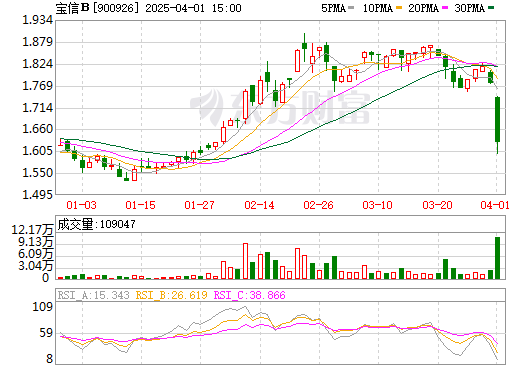Screen dimensions: 520x365
Task: Click the 成交量:109047 volume label
Action: [x=96, y=224]
